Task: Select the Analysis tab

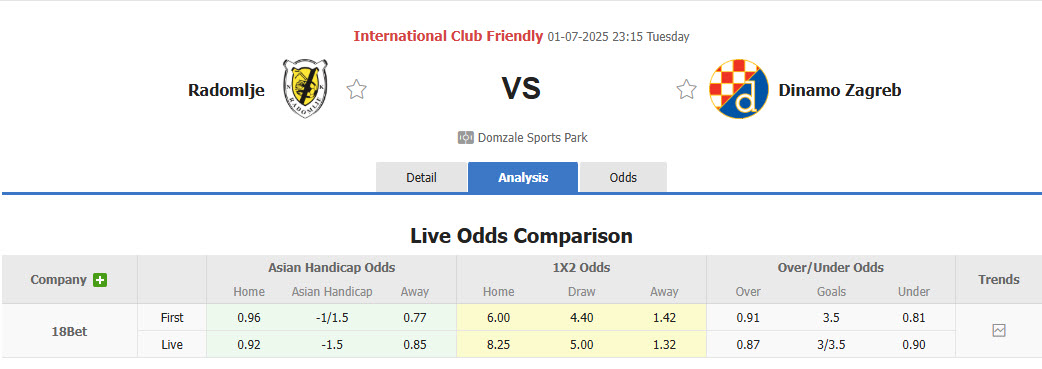Action: tap(523, 178)
